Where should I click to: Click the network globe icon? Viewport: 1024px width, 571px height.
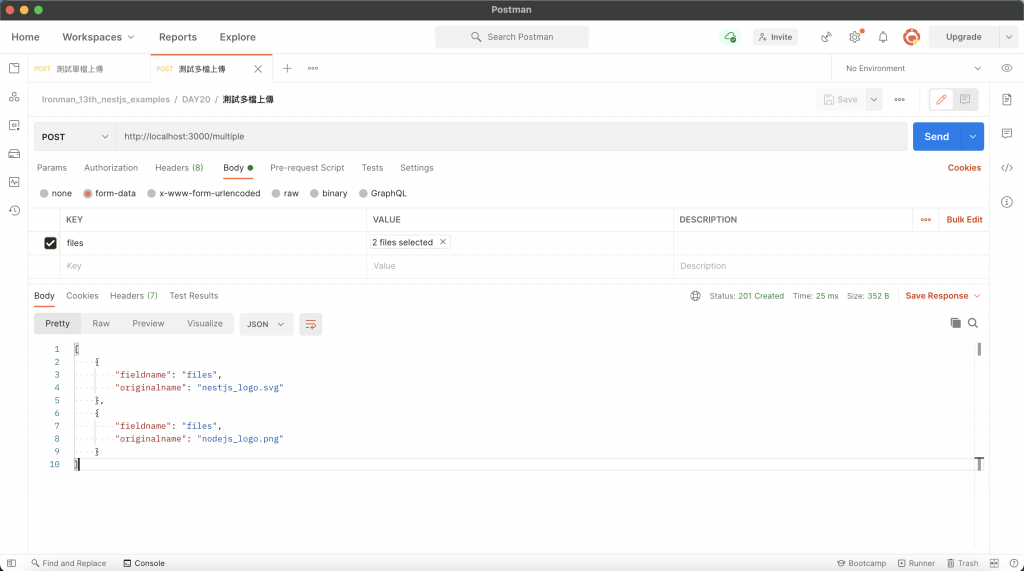[x=695, y=296]
